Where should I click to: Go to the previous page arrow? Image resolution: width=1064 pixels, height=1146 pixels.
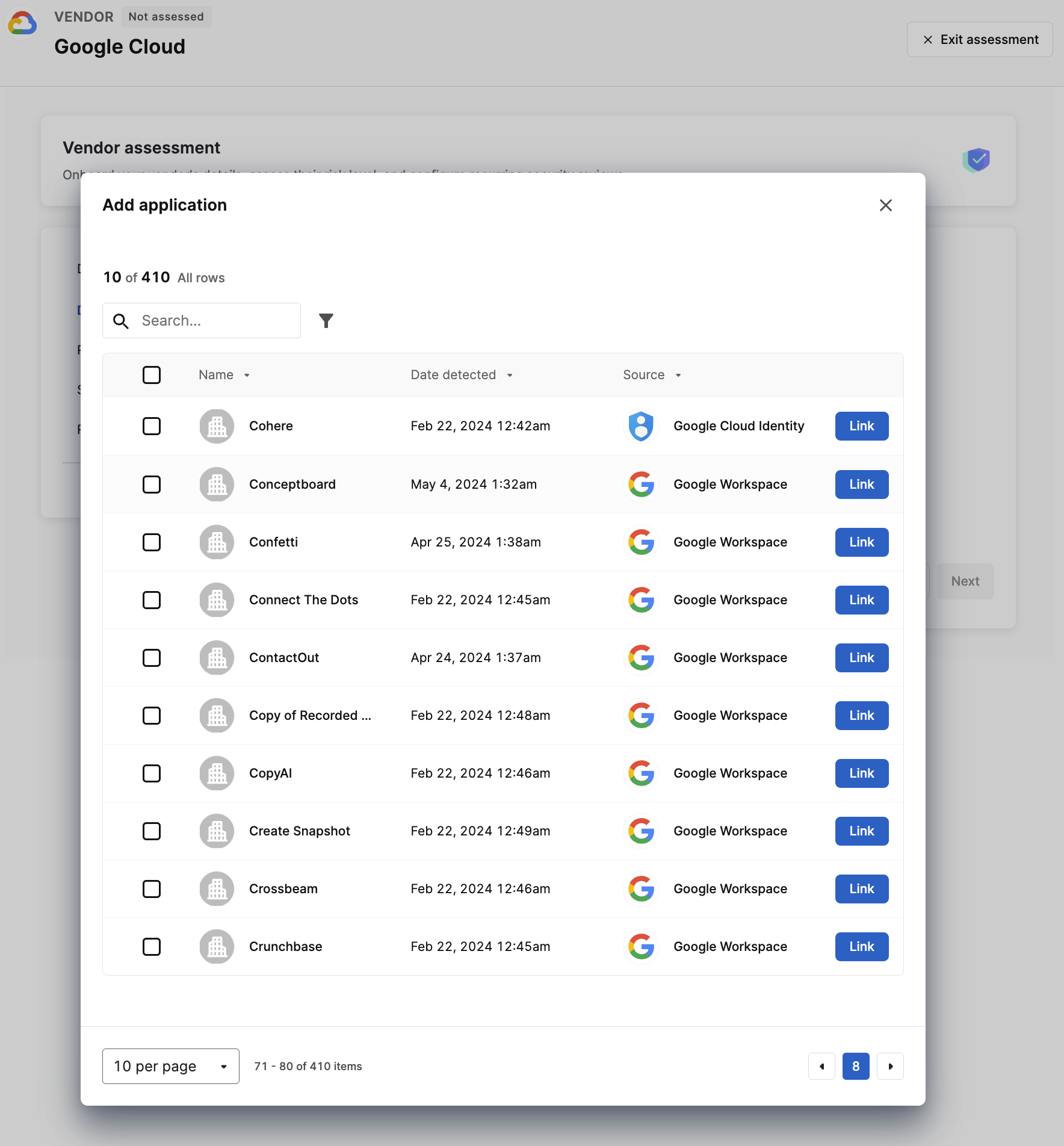821,1067
